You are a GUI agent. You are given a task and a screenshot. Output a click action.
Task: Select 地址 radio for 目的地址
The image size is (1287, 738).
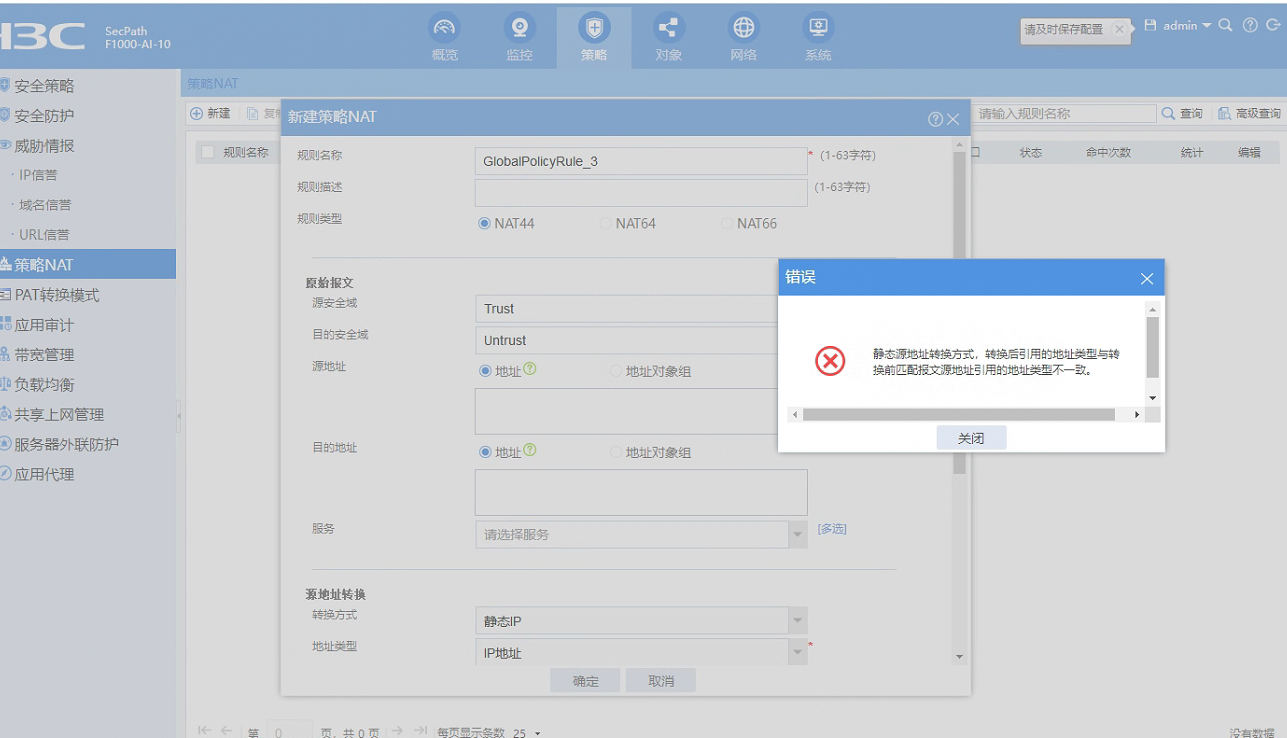485,452
